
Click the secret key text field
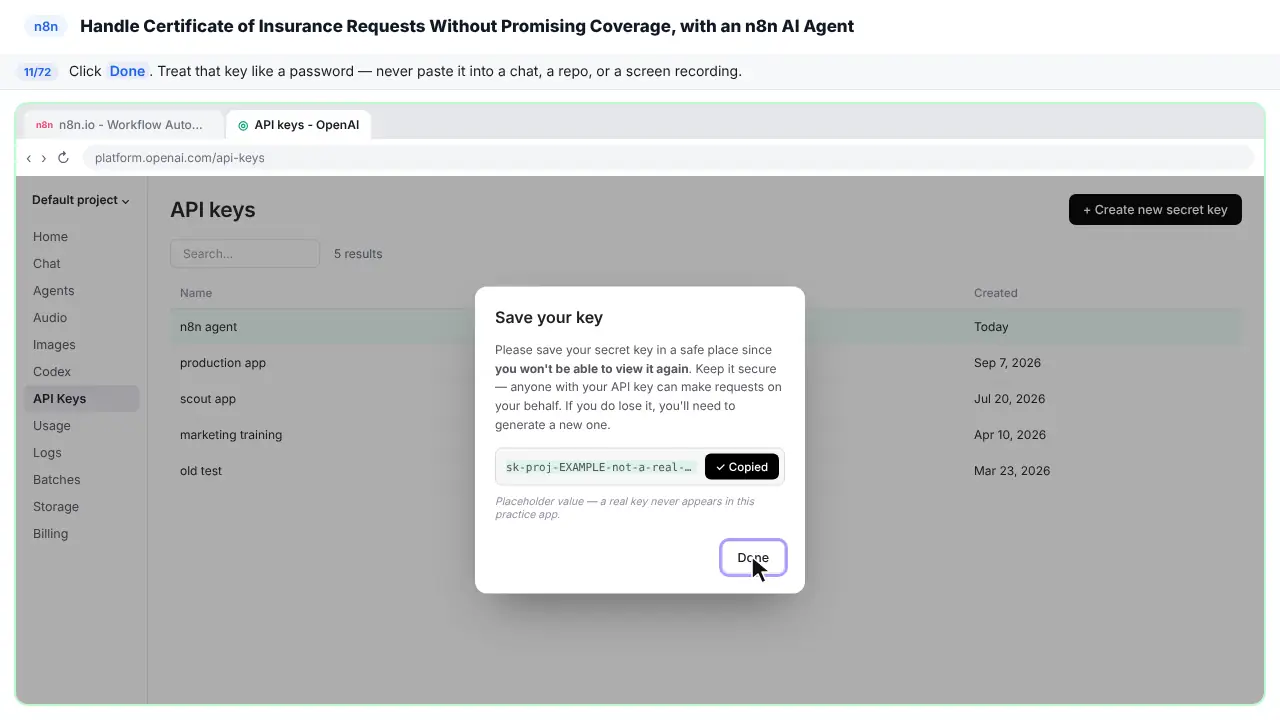pos(599,467)
